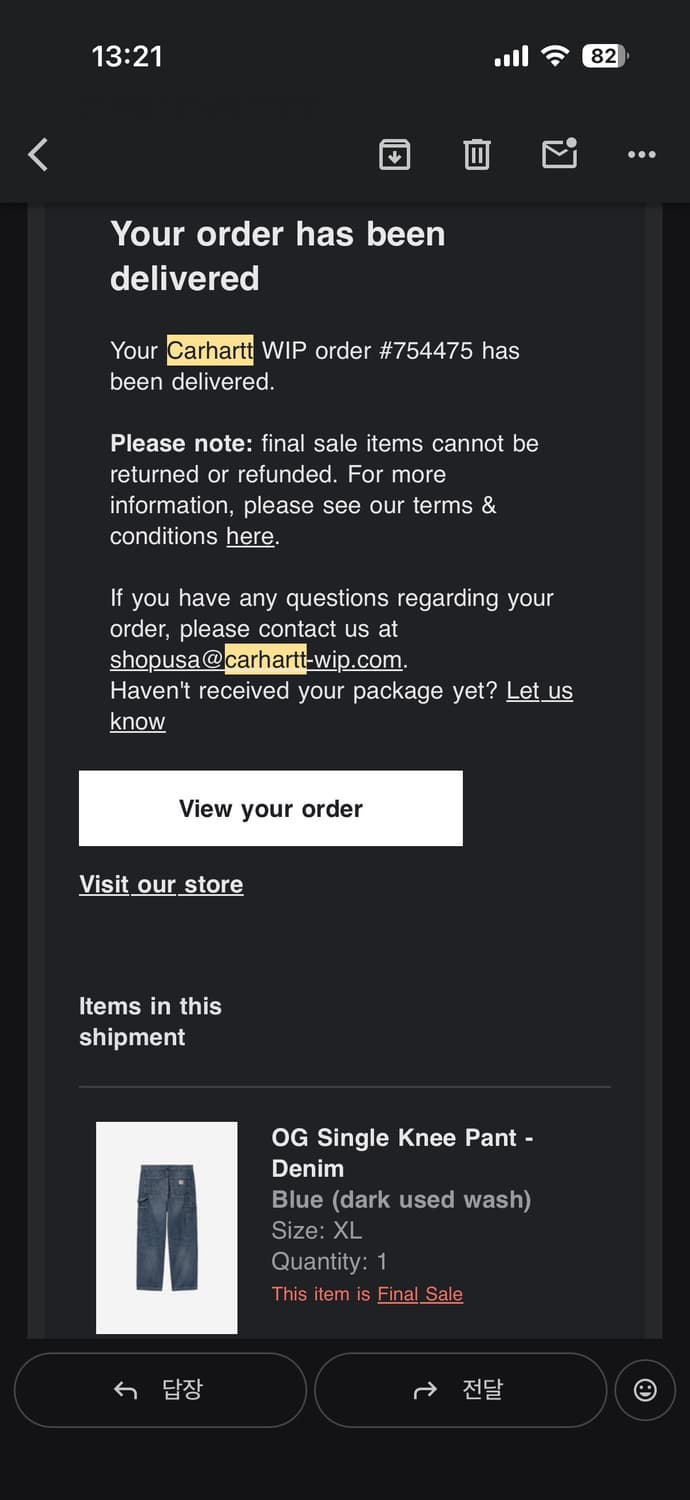Archive this email
690x1500 pixels.
click(x=394, y=155)
